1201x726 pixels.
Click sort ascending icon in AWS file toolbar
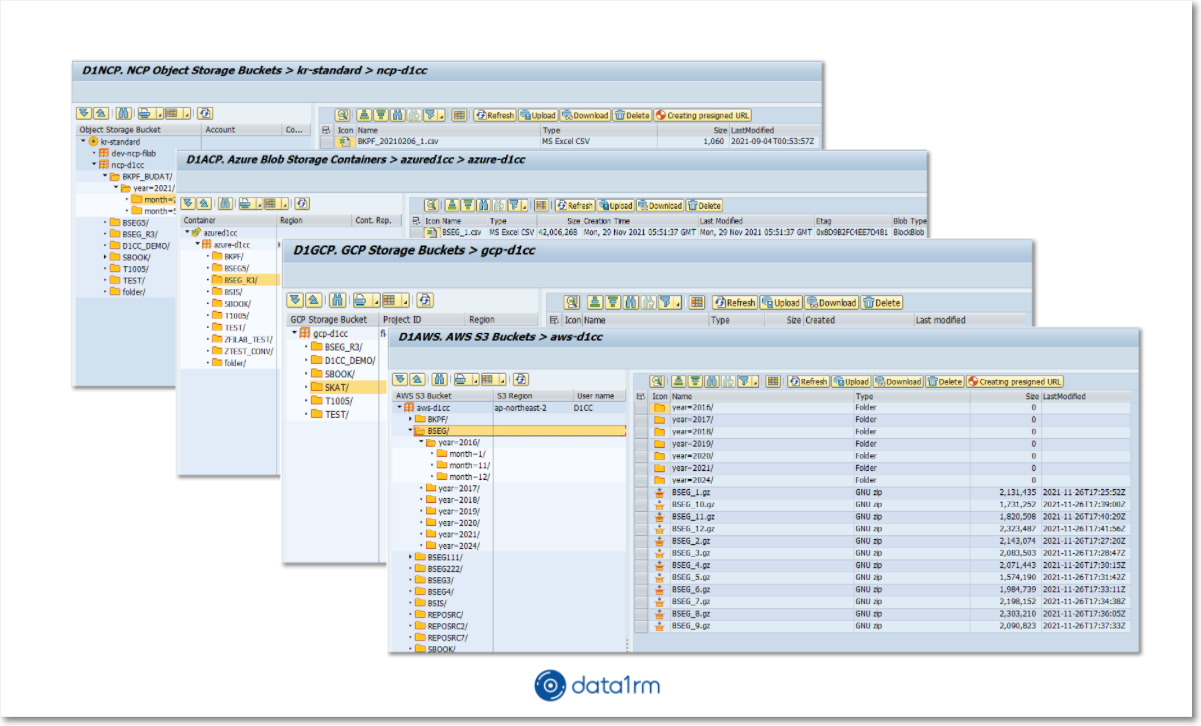click(678, 381)
